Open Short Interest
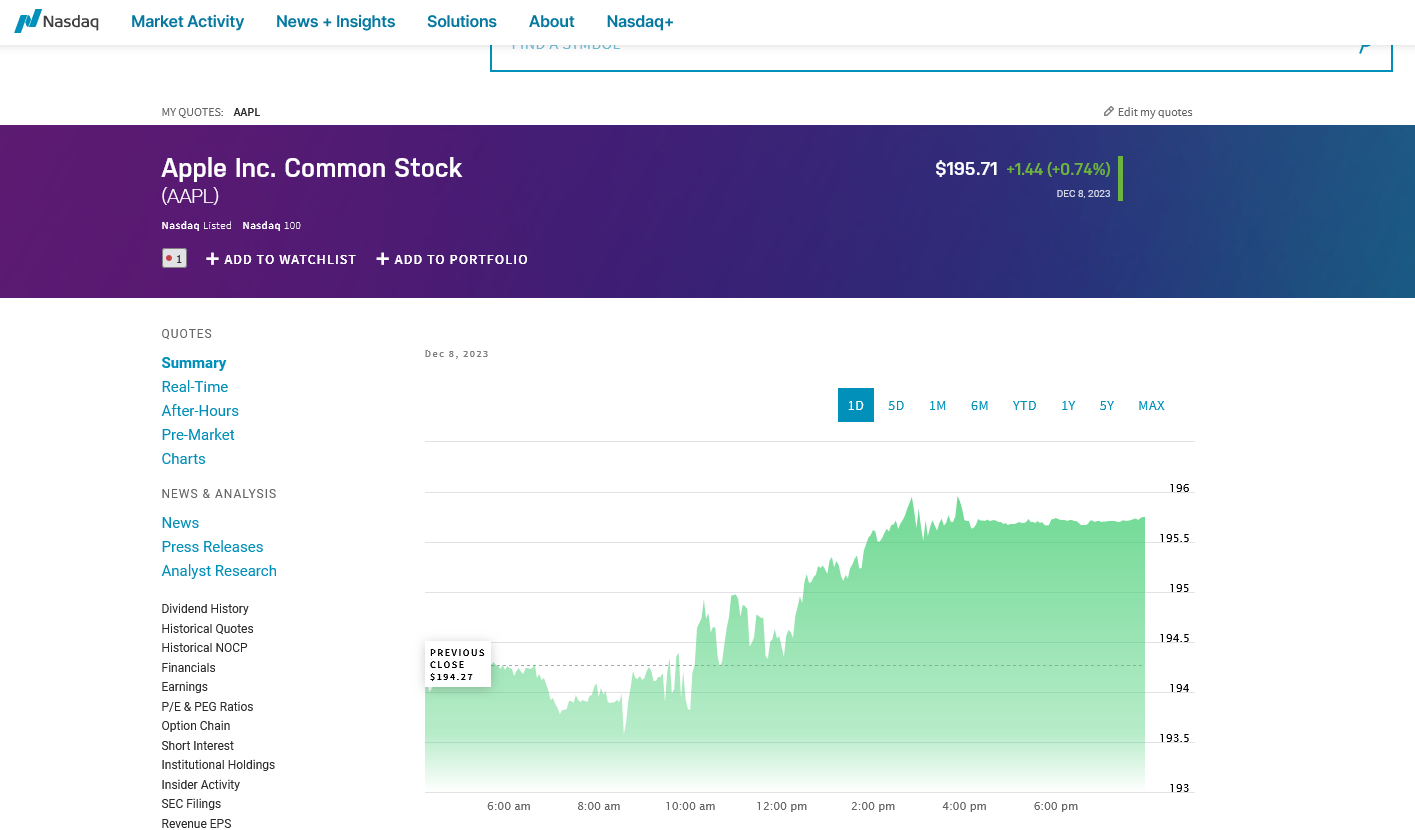 [198, 746]
